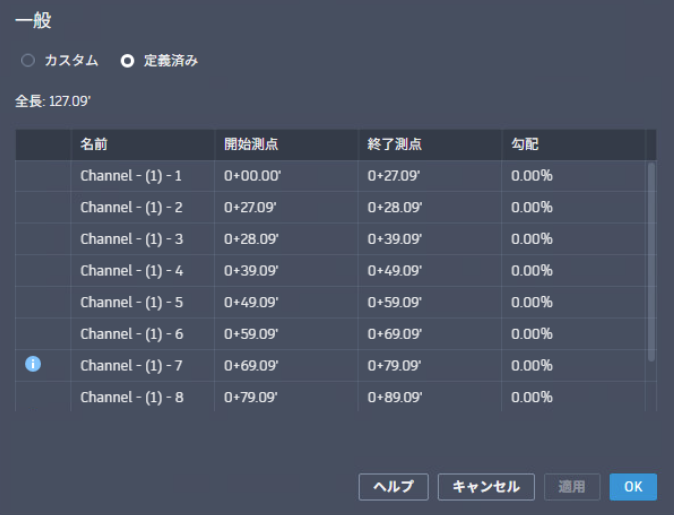674x515 pixels.
Task: Select the Channel - (1) - 8 row
Action: point(131,397)
